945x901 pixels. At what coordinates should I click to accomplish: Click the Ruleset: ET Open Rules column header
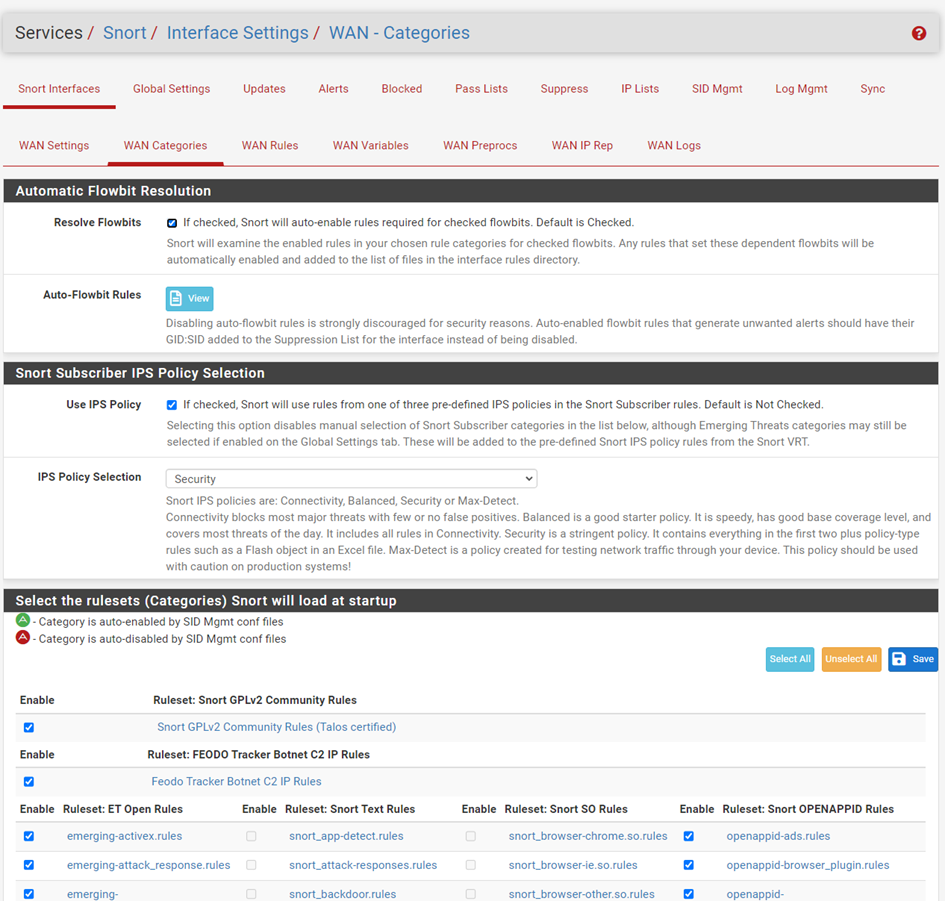(122, 809)
